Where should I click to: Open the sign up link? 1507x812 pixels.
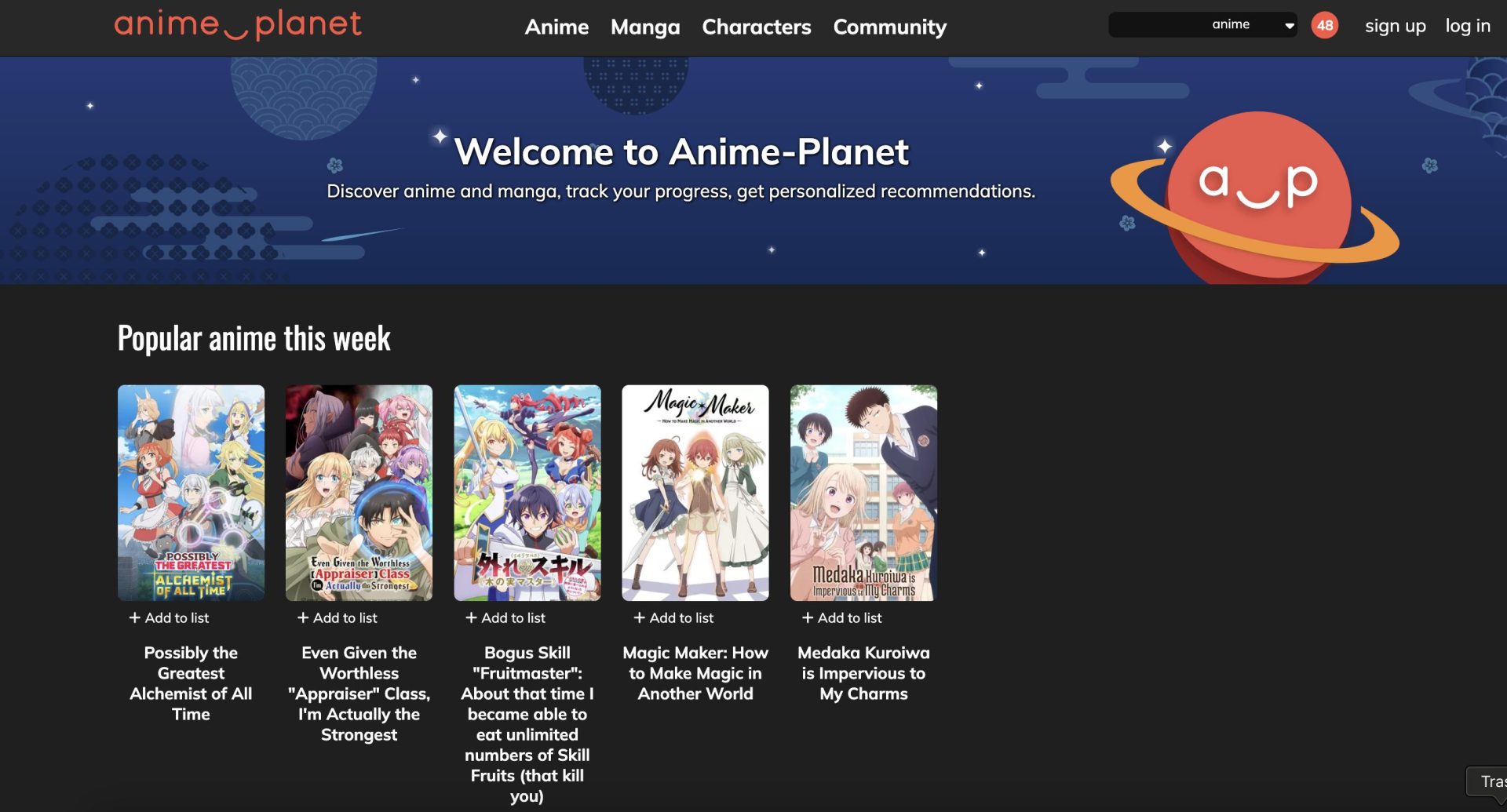coord(1395,26)
